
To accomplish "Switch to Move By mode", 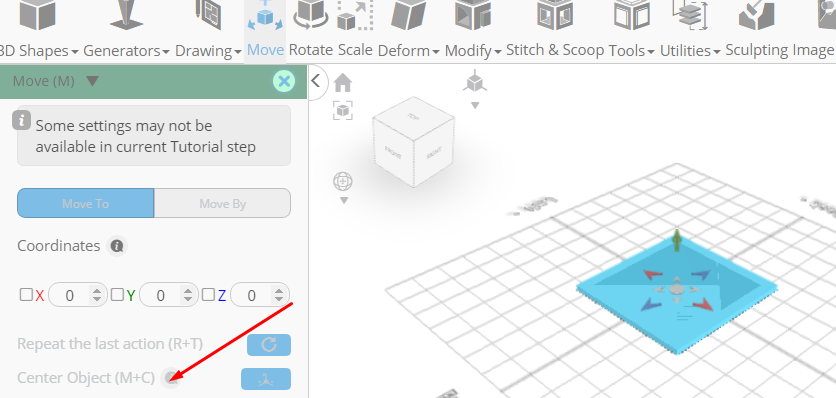I will pyautogui.click(x=222, y=203).
